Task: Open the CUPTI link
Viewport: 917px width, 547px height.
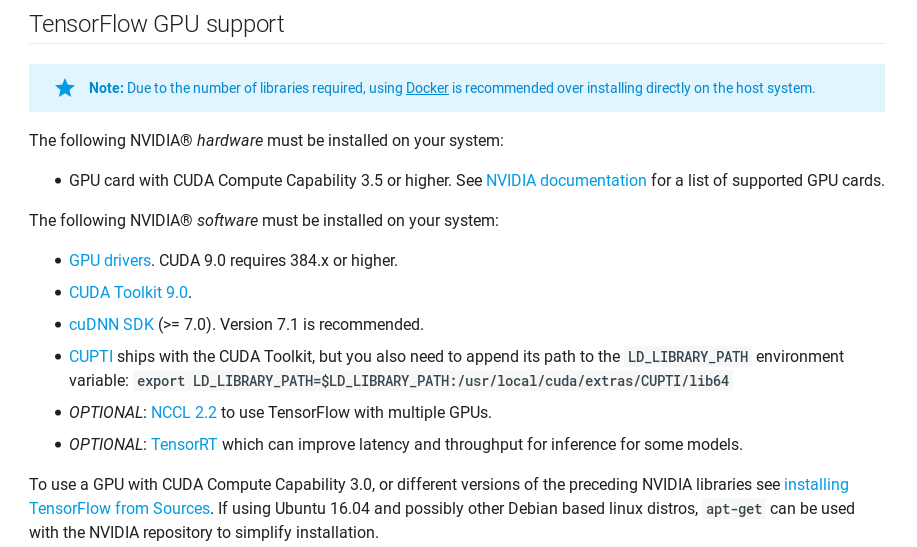Action: click(x=91, y=357)
